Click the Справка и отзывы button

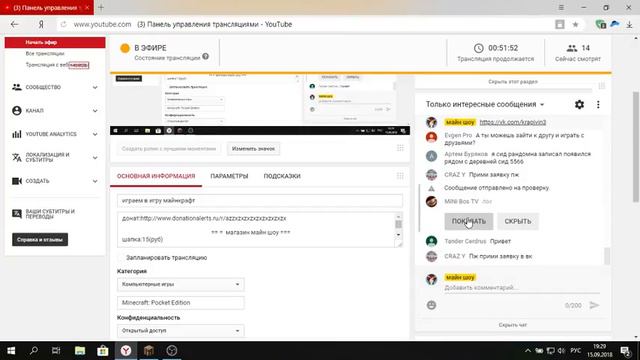tap(40, 240)
